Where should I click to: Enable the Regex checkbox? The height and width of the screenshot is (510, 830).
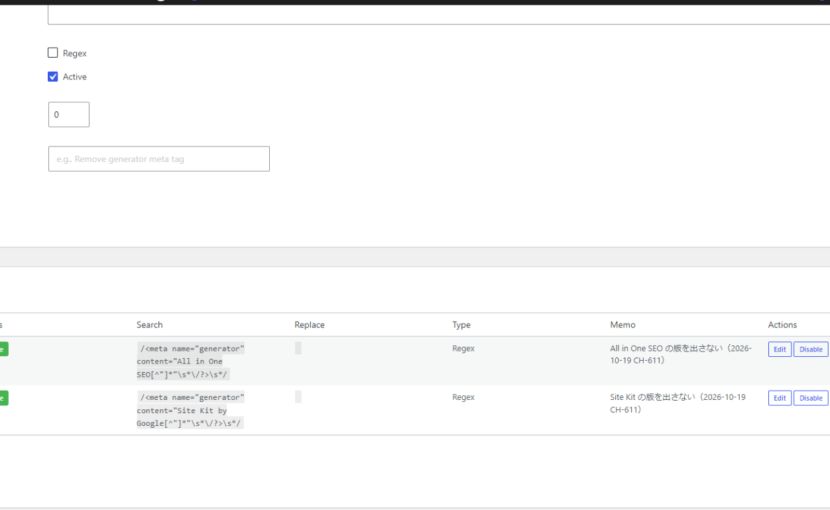click(53, 53)
